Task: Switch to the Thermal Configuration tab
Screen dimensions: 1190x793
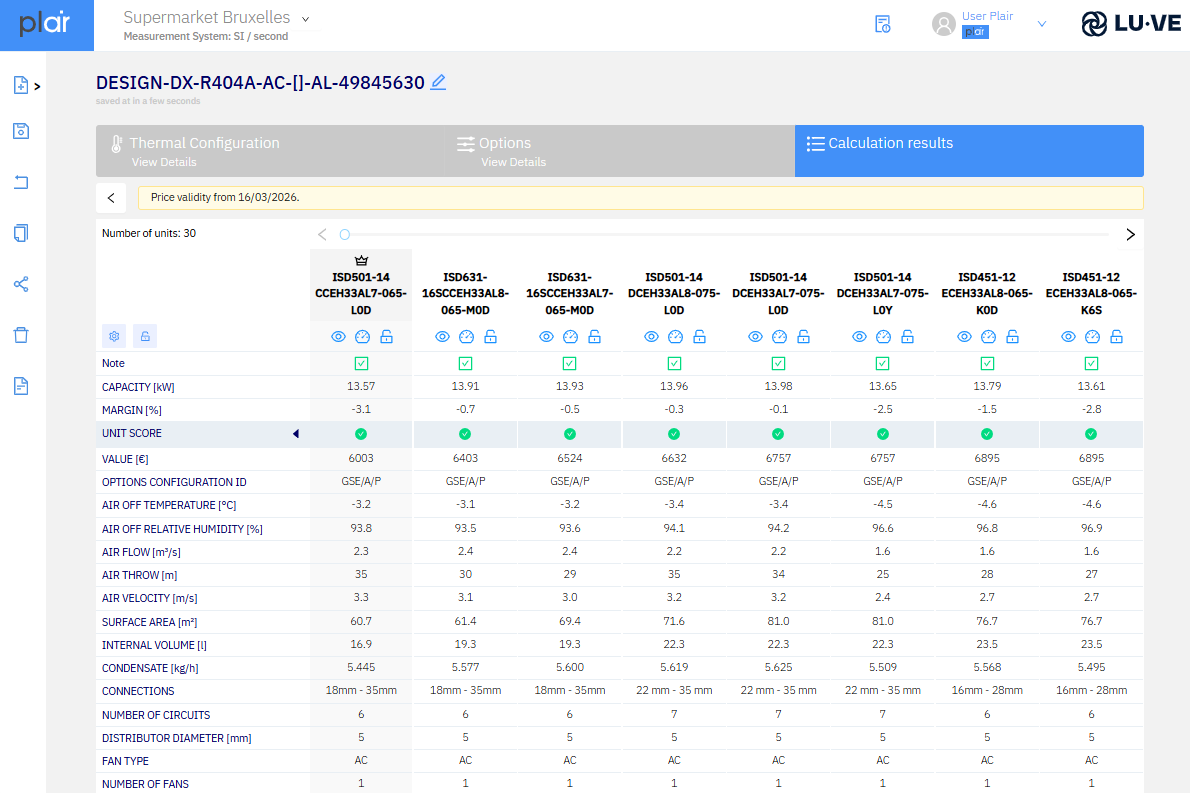Action: coord(271,151)
